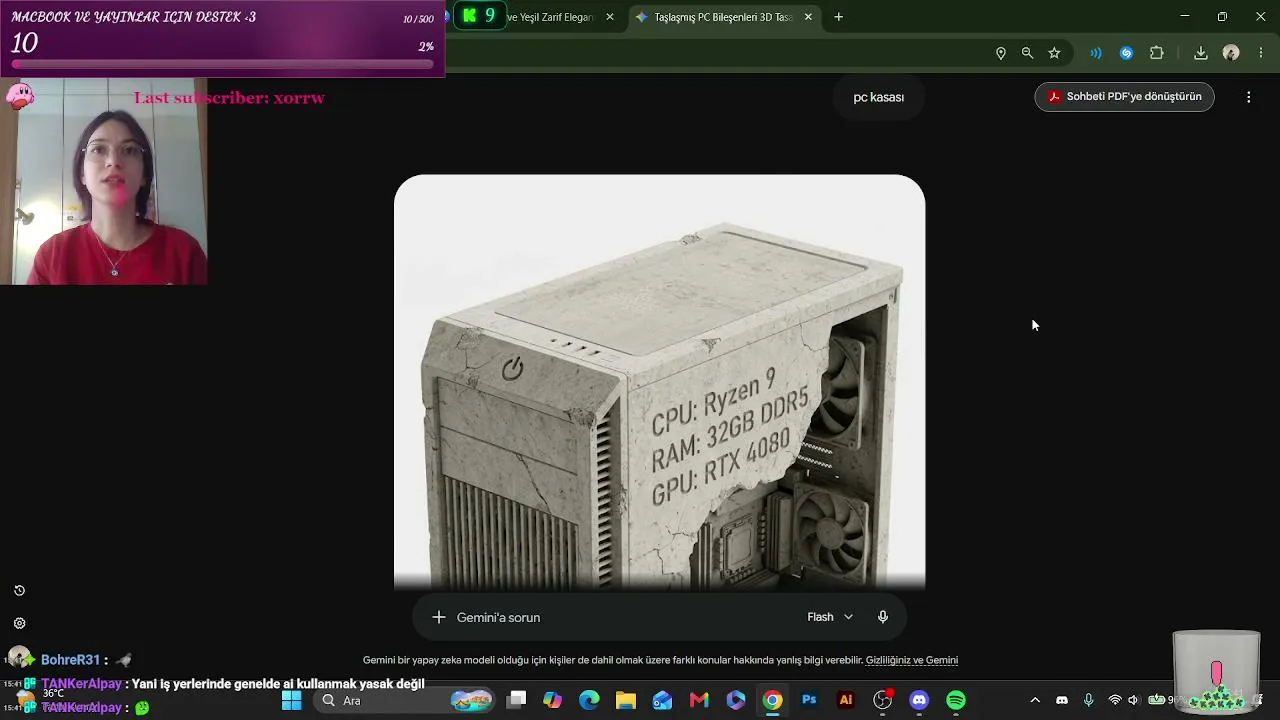Viewport: 1280px width, 720px height.
Task: Click the blue sound-wave extension icon
Action: [1096, 53]
